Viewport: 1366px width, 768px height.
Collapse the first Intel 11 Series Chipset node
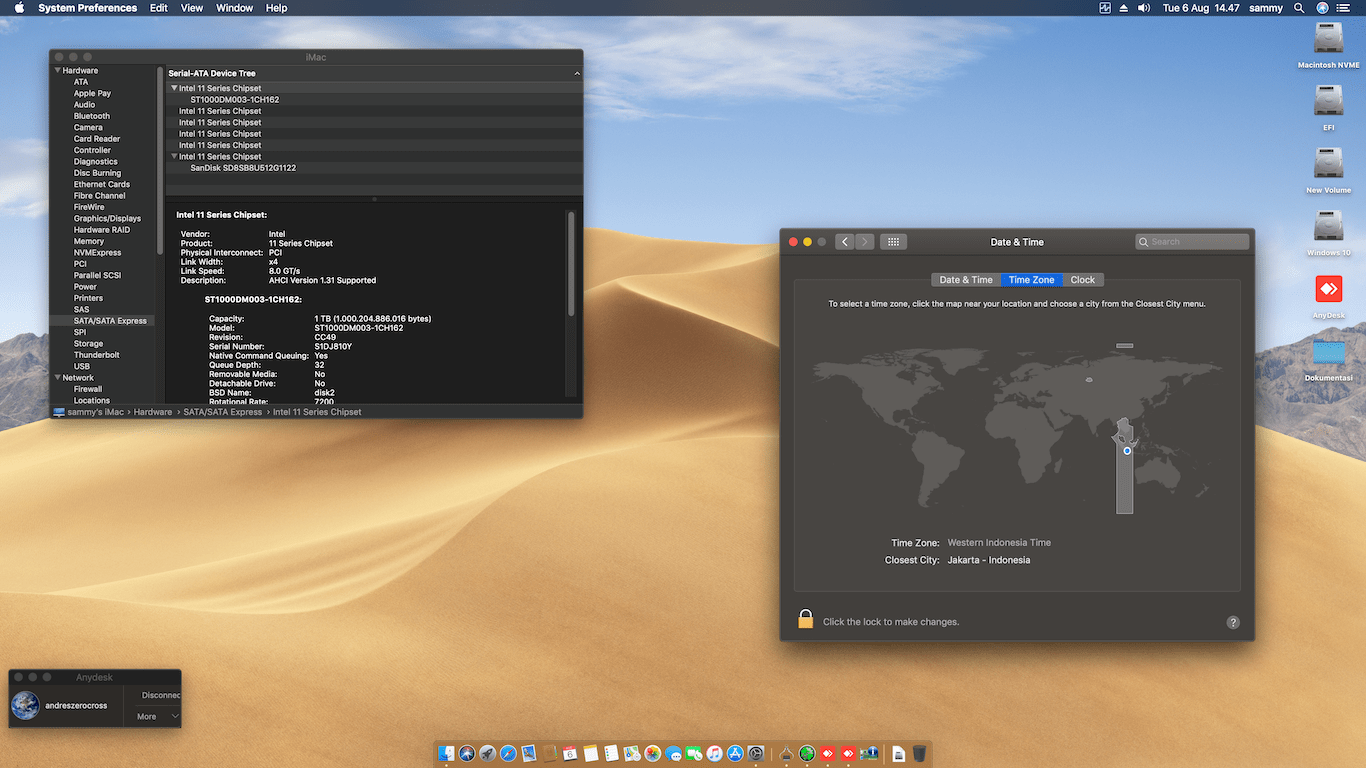[x=174, y=88]
